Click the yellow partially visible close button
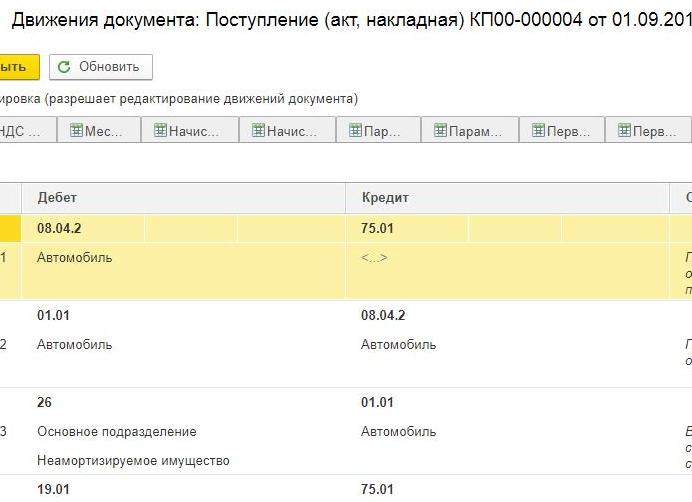This screenshot has height=502, width=692. (19, 67)
